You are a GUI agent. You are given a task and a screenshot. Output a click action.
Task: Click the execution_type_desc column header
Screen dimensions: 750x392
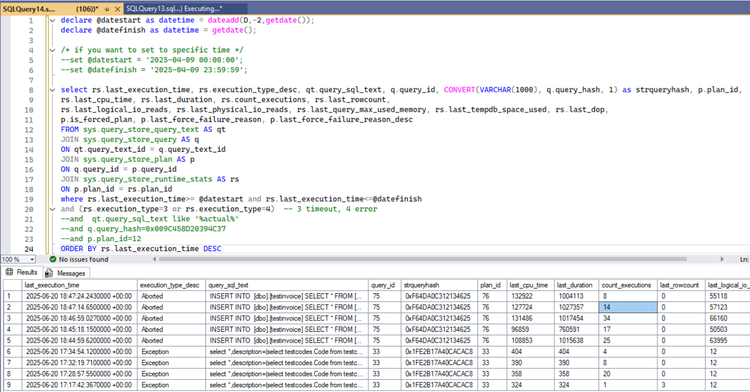tap(171, 285)
